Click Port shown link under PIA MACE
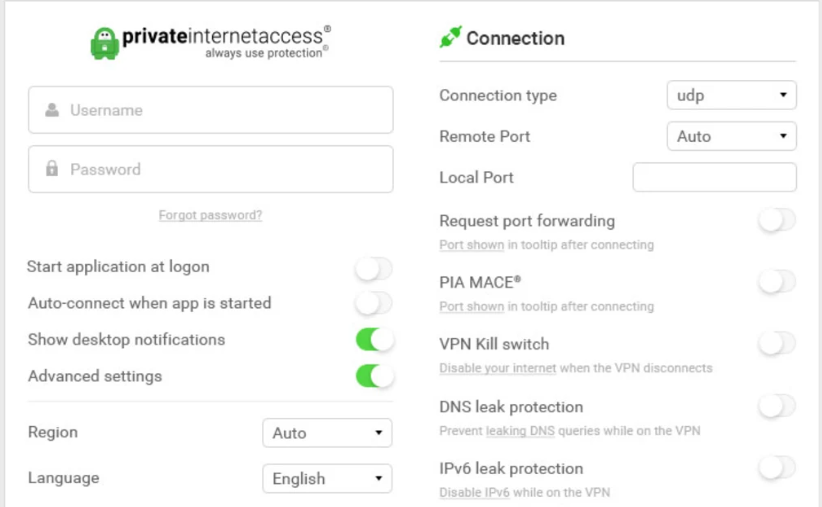The width and height of the screenshot is (822, 507). pos(471,306)
